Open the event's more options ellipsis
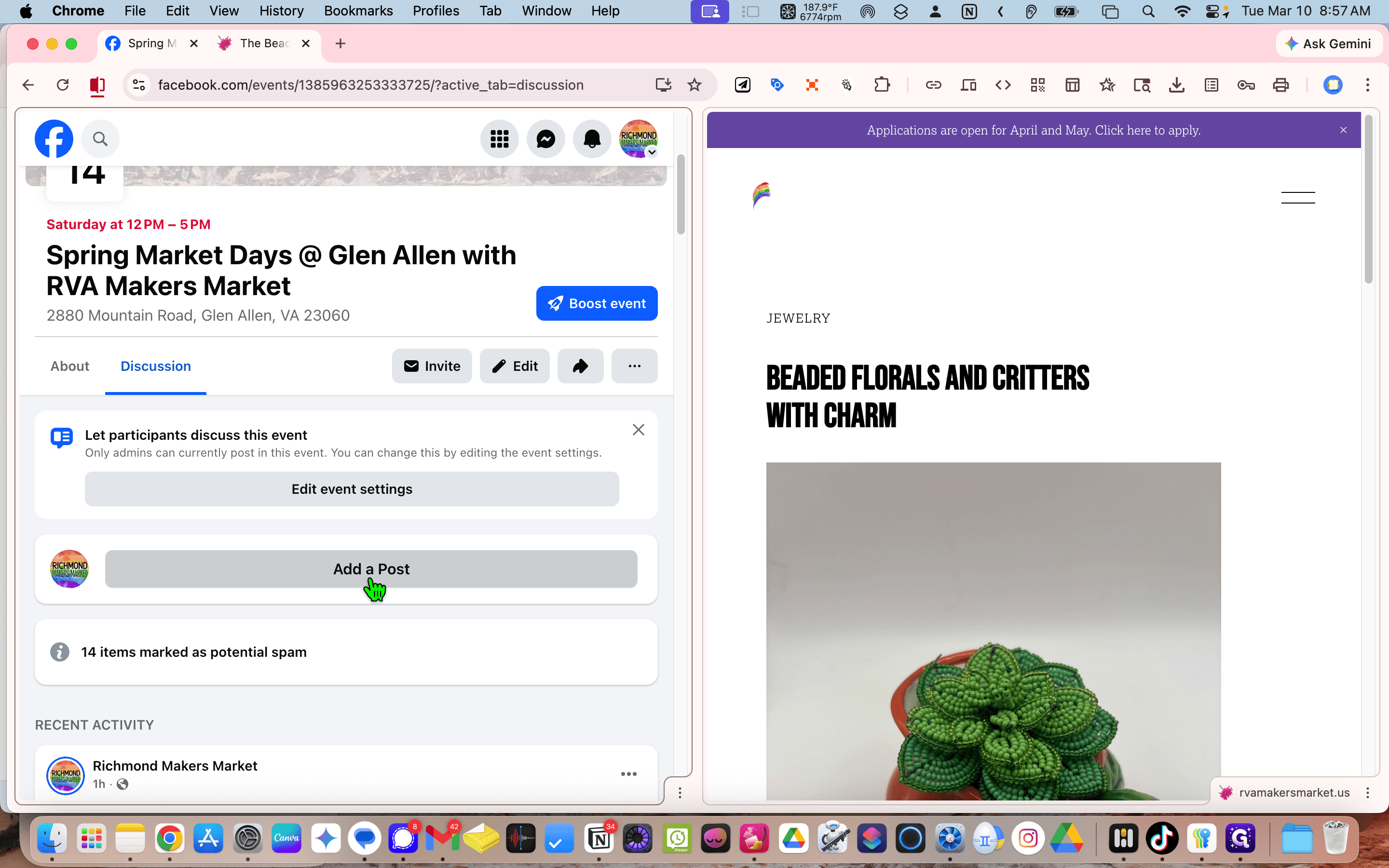Screen dimensions: 1389x868 [x=634, y=366]
